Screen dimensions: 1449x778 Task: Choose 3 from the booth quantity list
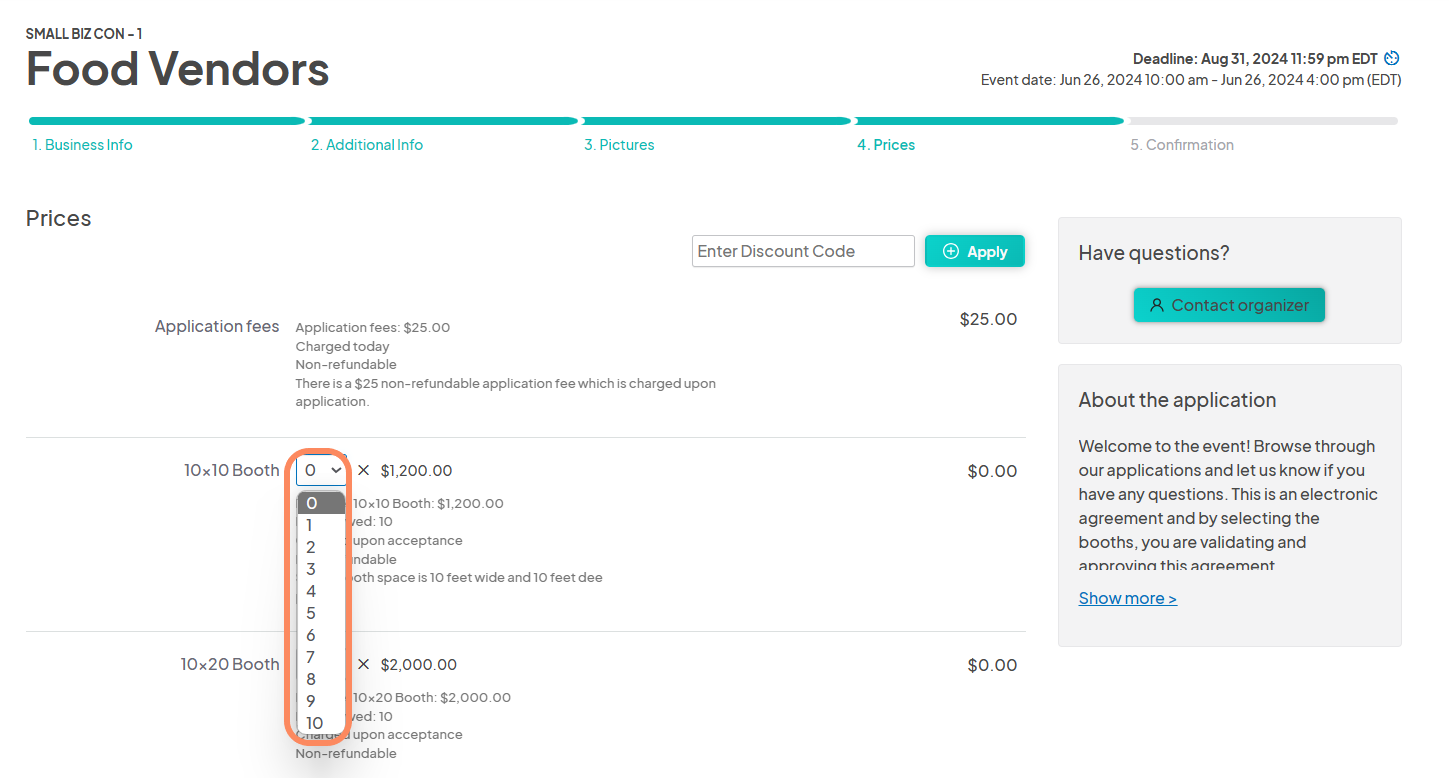click(321, 569)
